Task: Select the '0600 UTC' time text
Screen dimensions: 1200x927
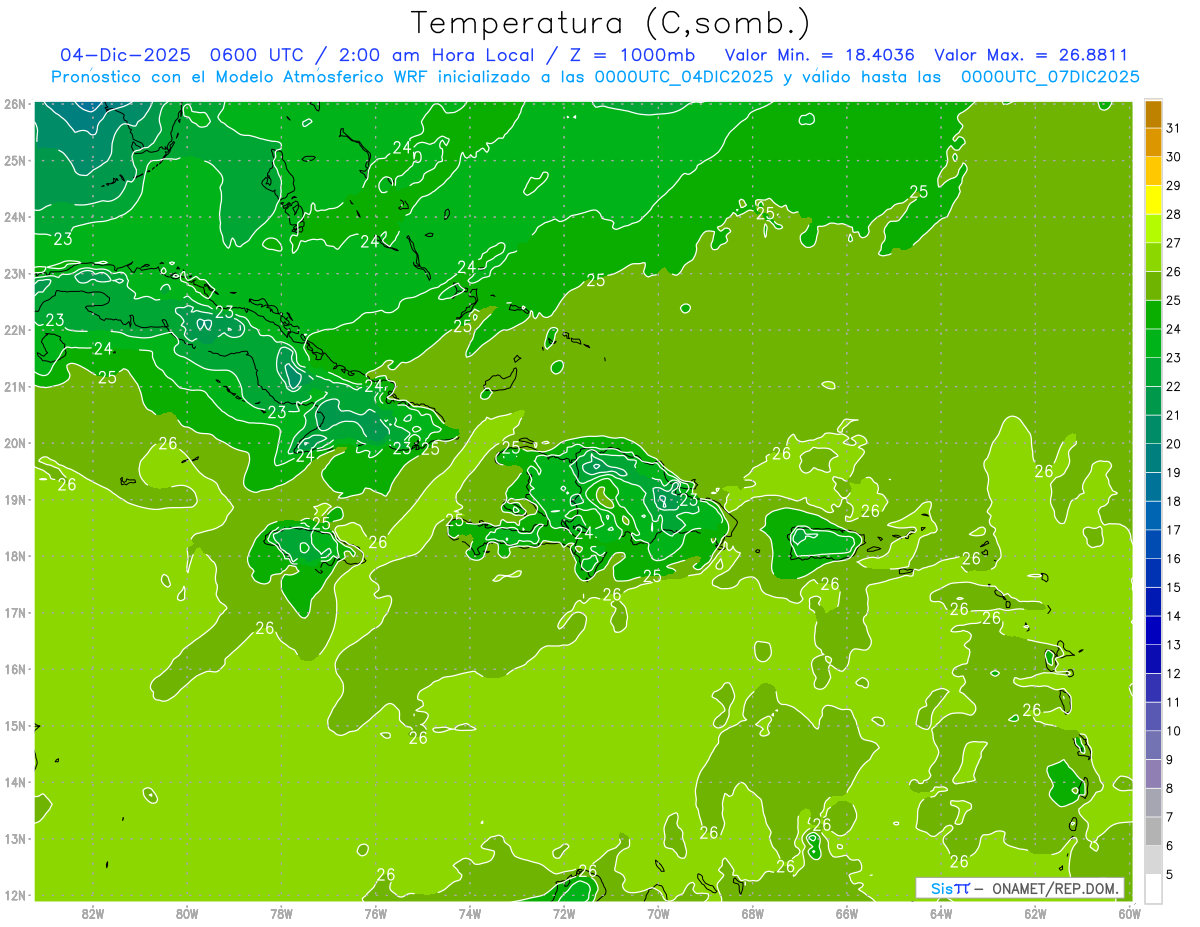Action: 259,55
